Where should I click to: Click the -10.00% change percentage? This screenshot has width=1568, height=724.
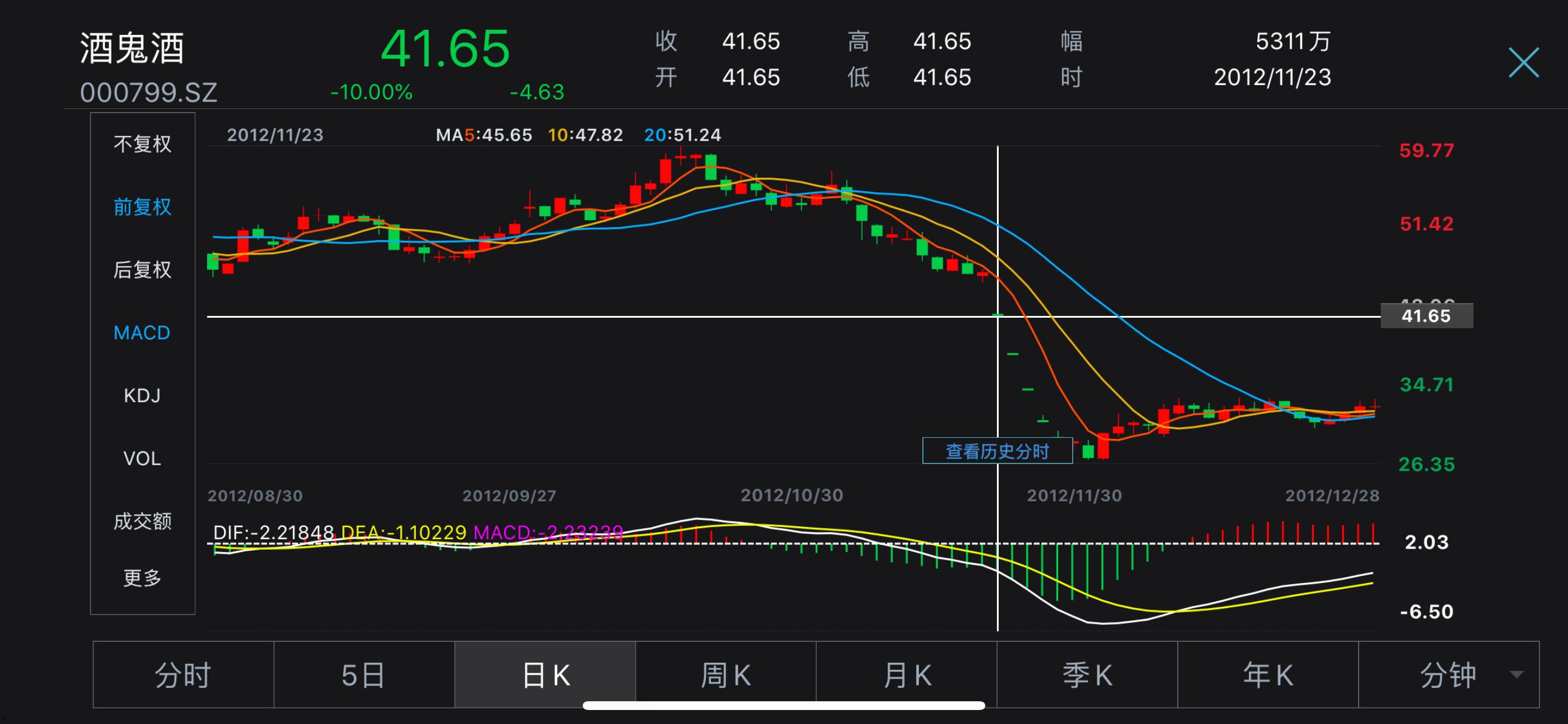(x=370, y=92)
